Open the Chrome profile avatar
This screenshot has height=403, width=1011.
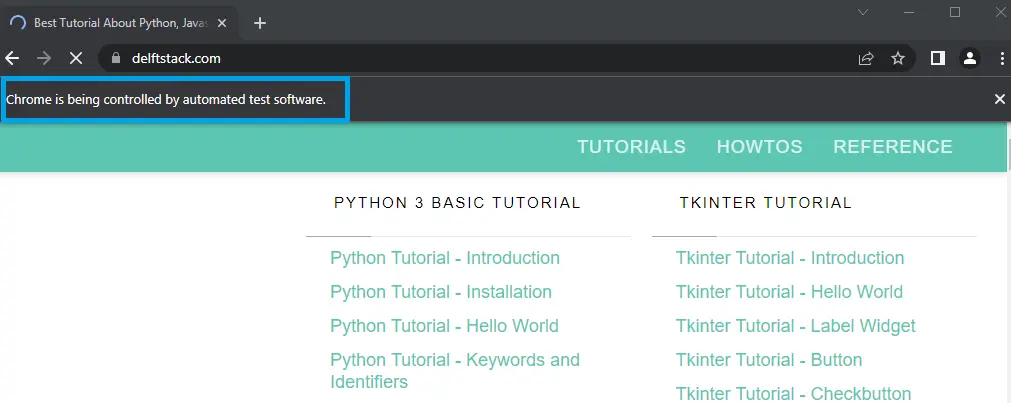pyautogui.click(x=970, y=59)
